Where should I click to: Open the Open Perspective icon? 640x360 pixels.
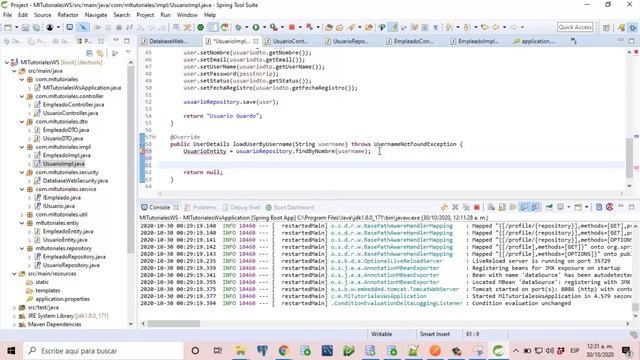606,27
